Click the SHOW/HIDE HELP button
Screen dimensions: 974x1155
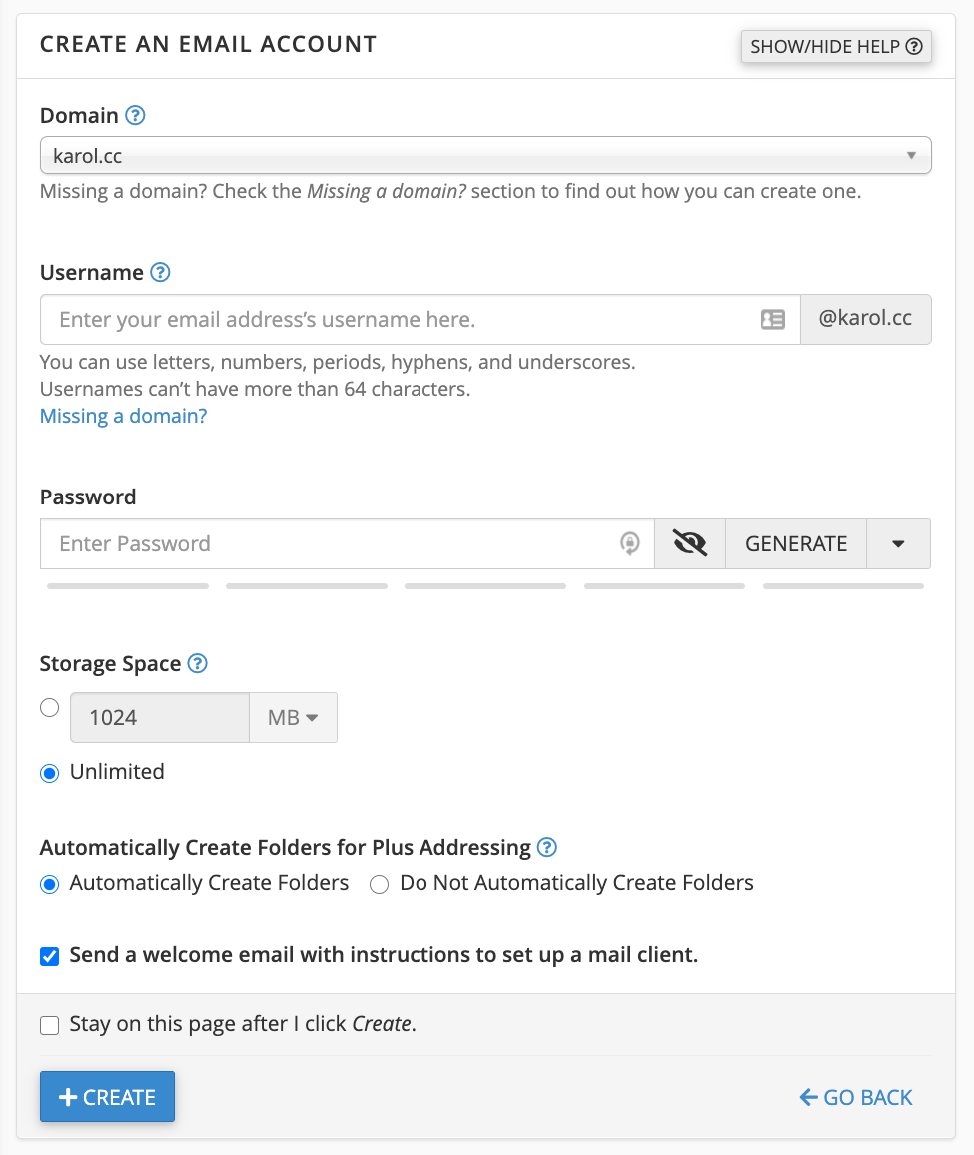pos(836,46)
